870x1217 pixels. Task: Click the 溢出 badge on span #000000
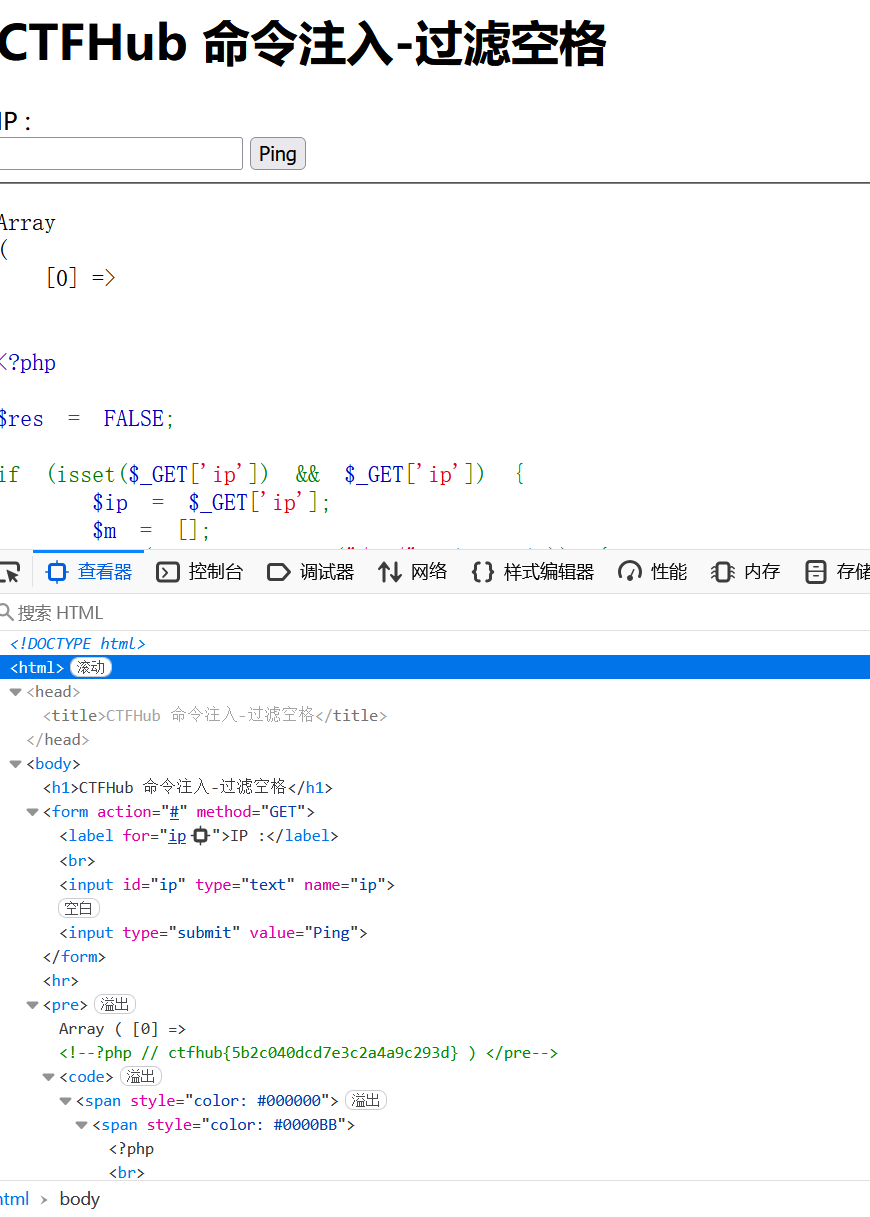(x=366, y=1101)
